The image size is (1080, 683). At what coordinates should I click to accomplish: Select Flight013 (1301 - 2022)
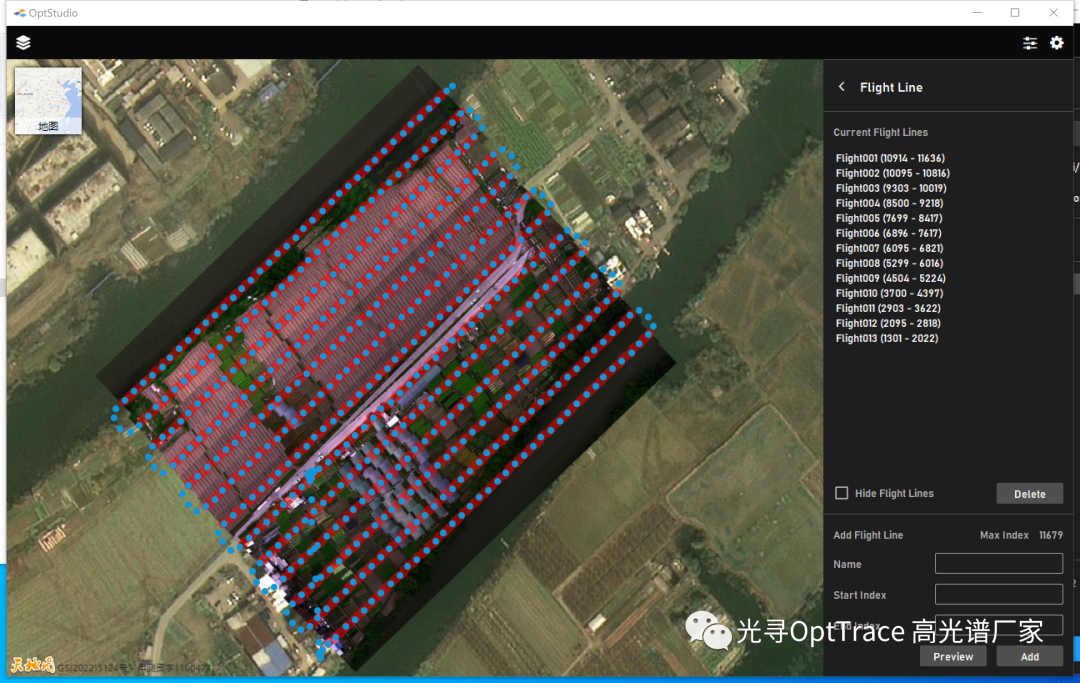[x=886, y=338]
